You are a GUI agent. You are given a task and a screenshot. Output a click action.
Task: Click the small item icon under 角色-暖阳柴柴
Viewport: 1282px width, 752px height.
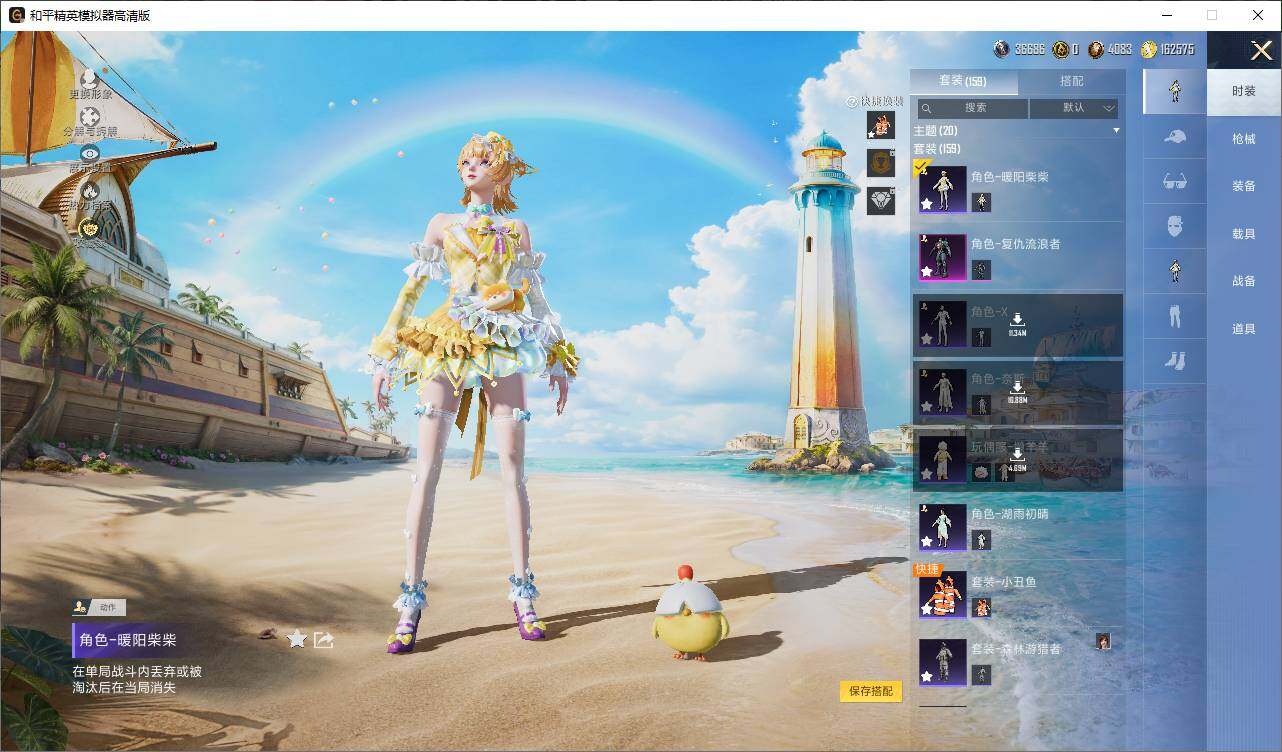[x=982, y=203]
